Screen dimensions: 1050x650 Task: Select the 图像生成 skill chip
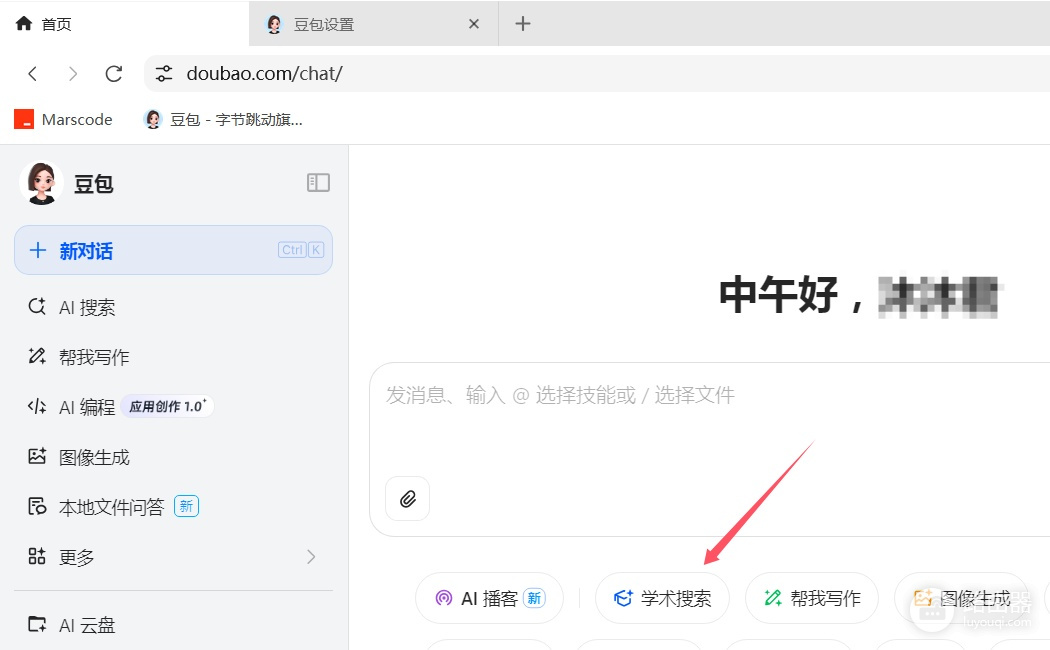click(x=962, y=598)
